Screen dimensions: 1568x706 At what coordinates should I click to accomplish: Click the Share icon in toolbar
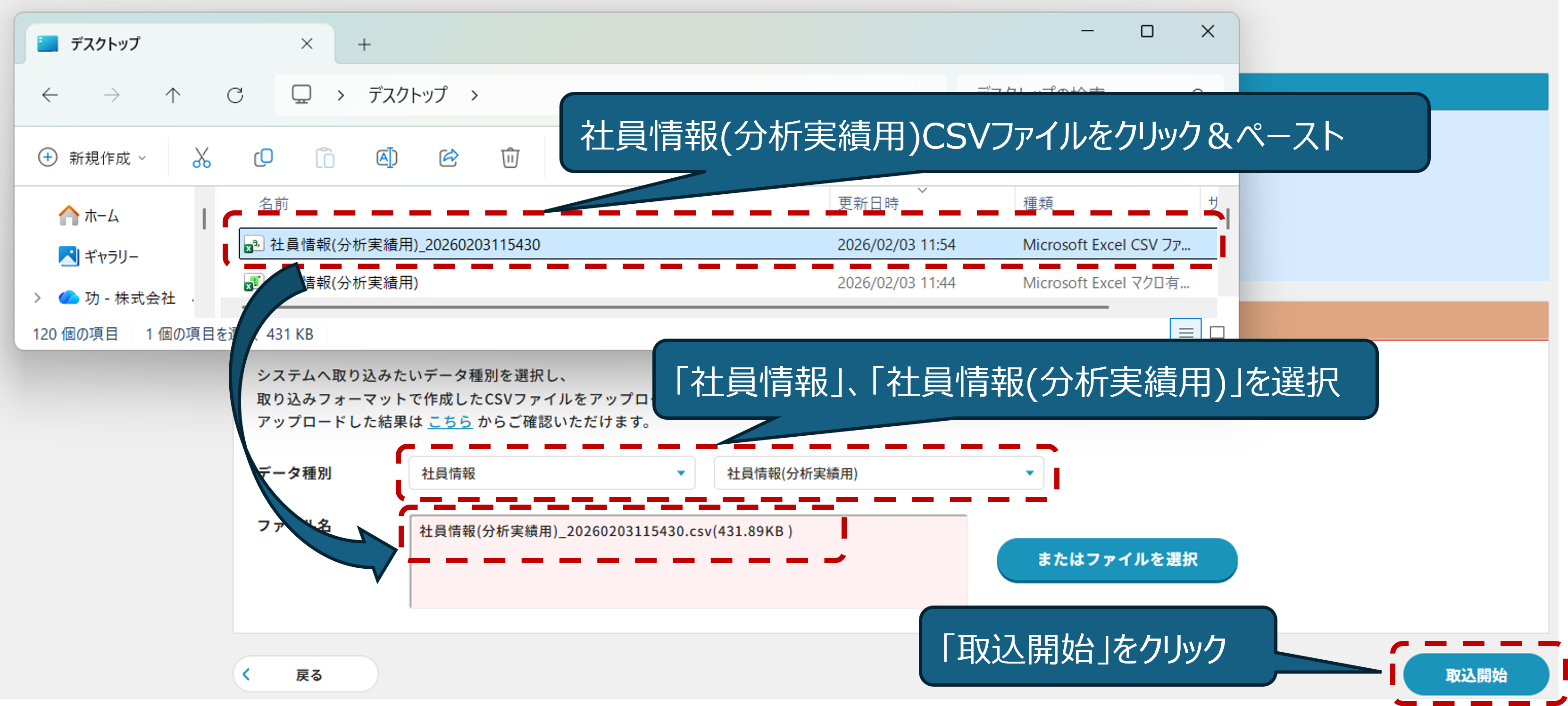[449, 158]
